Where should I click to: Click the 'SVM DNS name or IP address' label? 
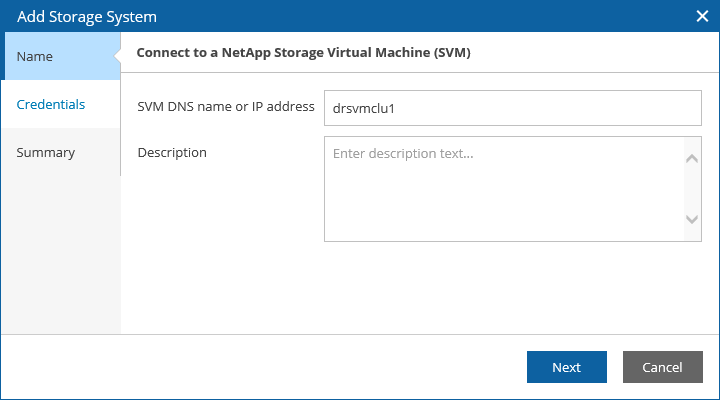[226, 107]
